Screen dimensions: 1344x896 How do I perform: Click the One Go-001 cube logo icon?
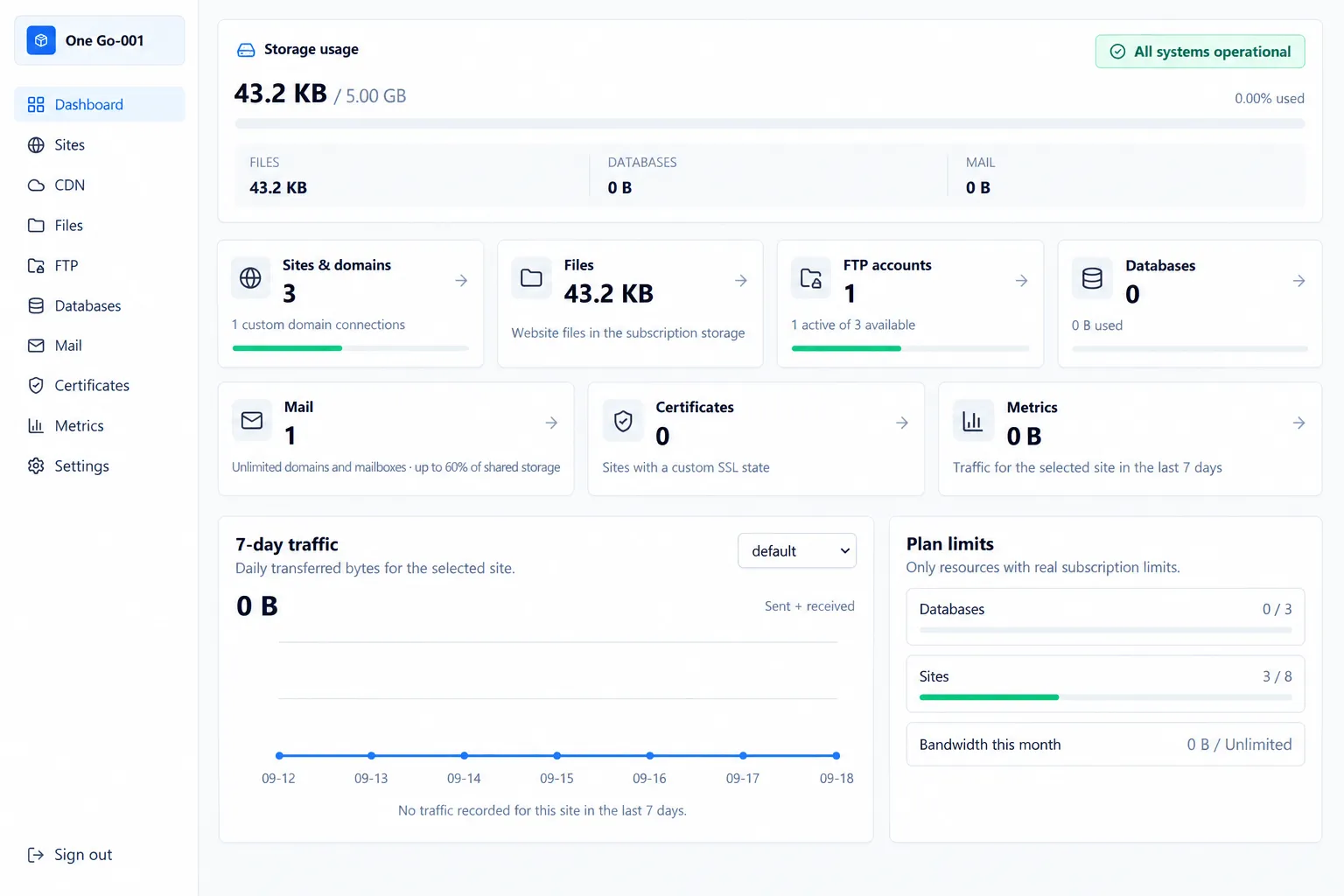pos(41,40)
